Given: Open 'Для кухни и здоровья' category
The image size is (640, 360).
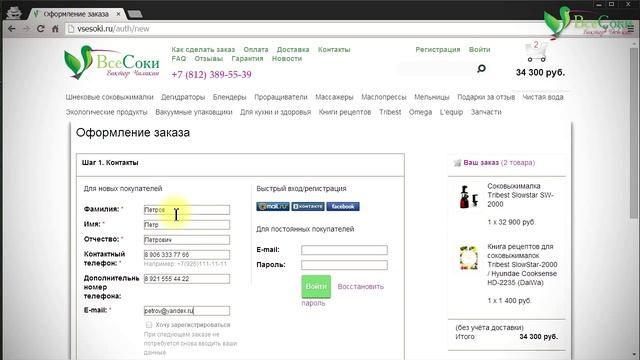Looking at the screenshot, I should (x=276, y=112).
